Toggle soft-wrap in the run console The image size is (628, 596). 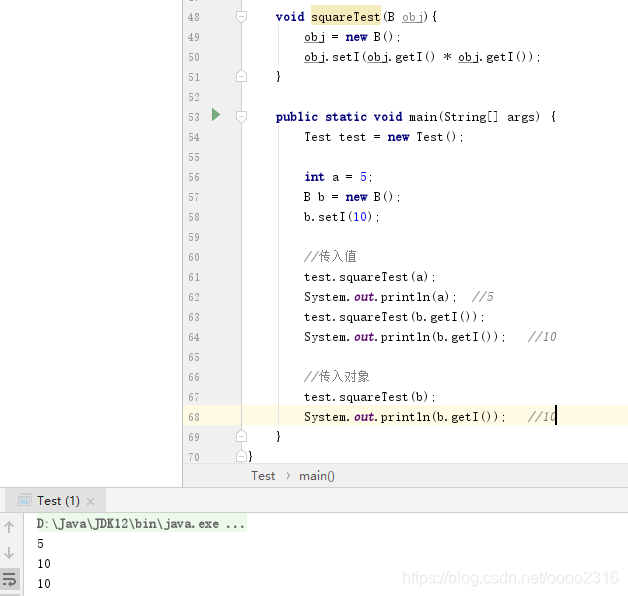coord(9,579)
